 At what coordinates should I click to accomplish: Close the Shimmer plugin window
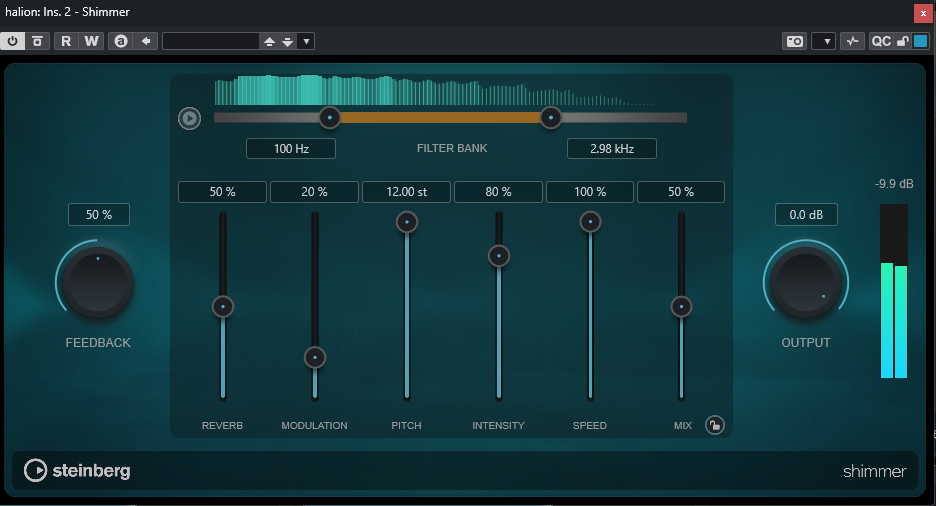[x=923, y=13]
